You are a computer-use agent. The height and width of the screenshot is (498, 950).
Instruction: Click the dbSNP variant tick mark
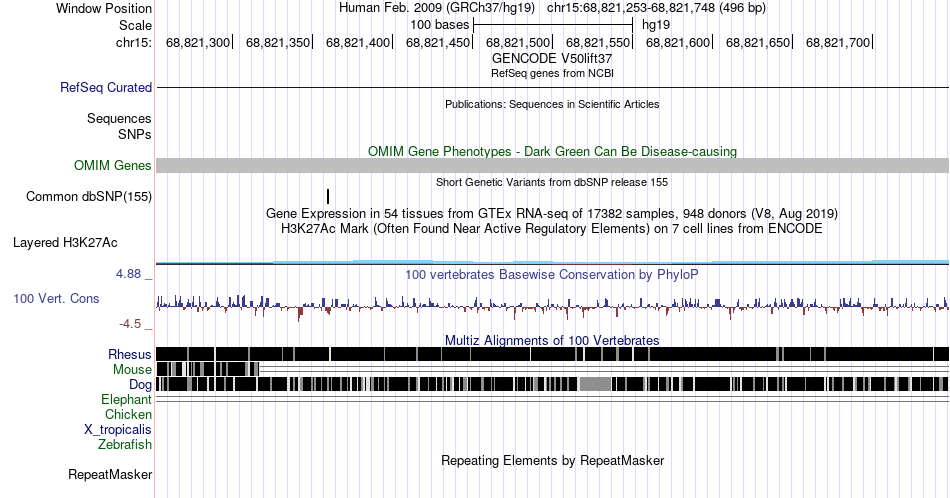pos(328,196)
